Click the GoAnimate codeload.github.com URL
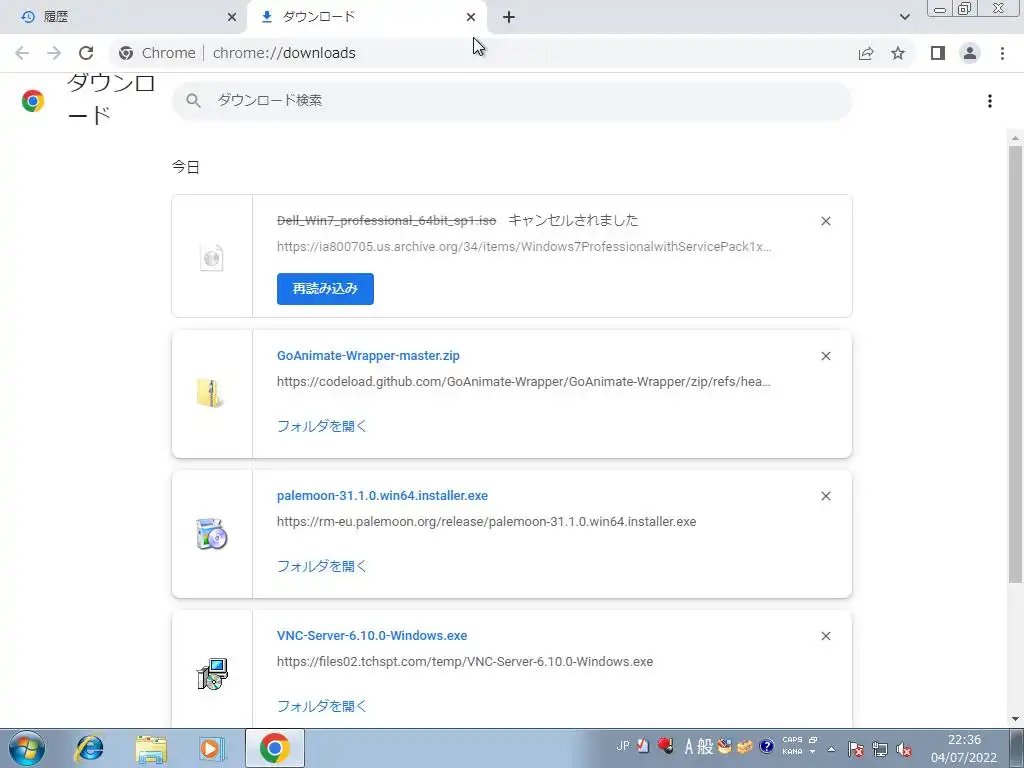The height and width of the screenshot is (768, 1024). 524,381
